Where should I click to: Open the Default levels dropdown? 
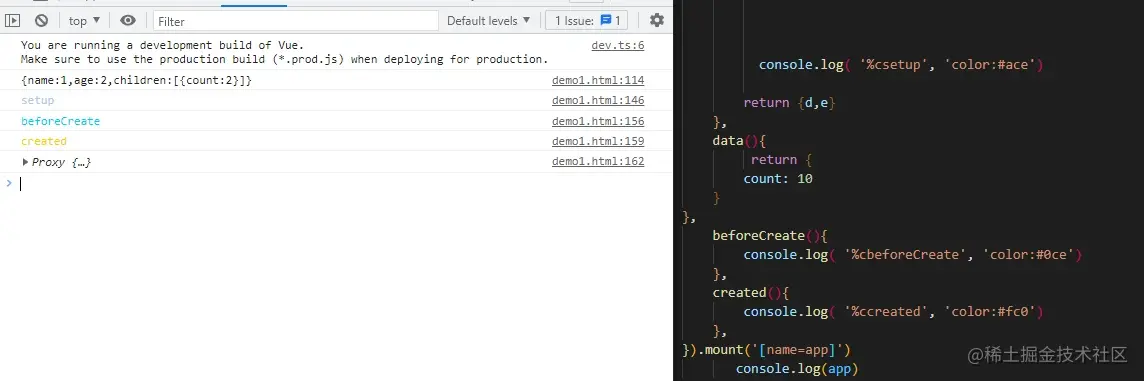point(489,20)
